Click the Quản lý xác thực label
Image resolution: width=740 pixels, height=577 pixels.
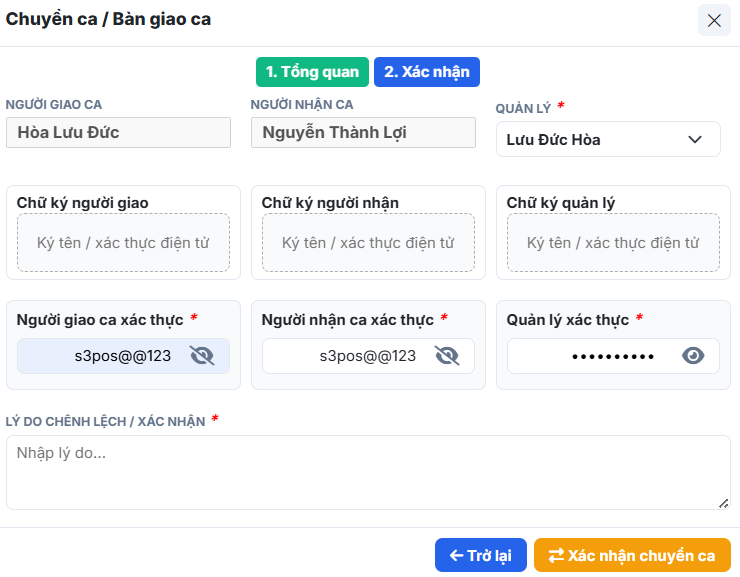568,320
